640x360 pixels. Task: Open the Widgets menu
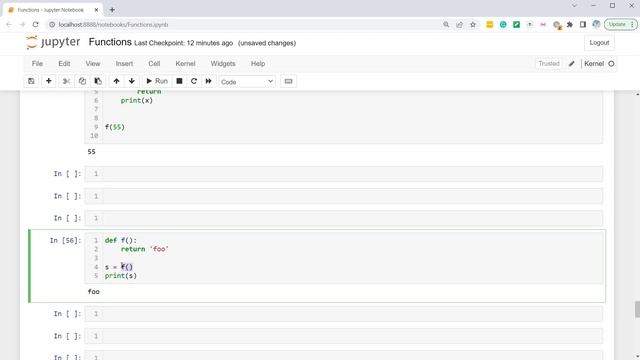[223, 64]
